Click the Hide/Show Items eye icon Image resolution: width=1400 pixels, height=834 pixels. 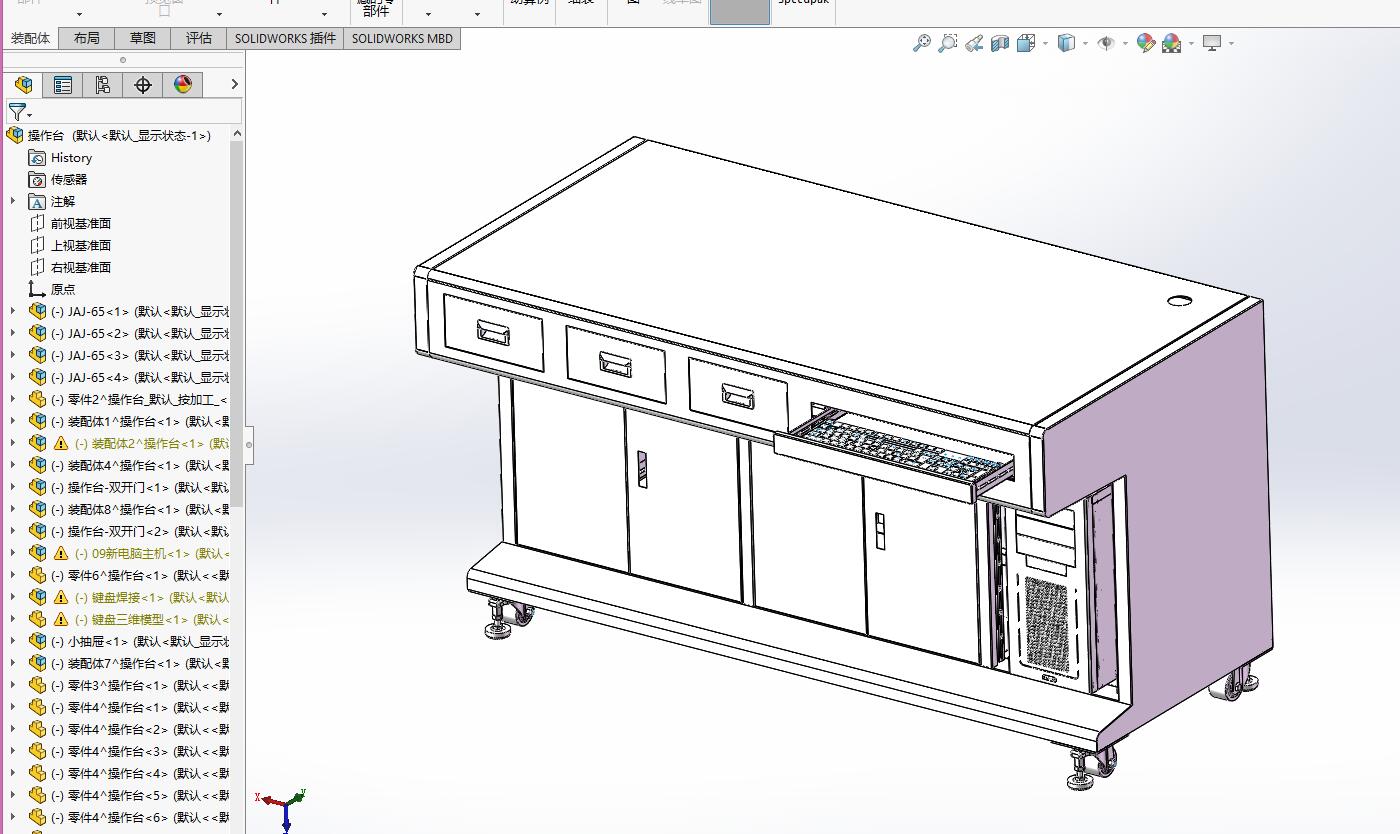[1106, 43]
